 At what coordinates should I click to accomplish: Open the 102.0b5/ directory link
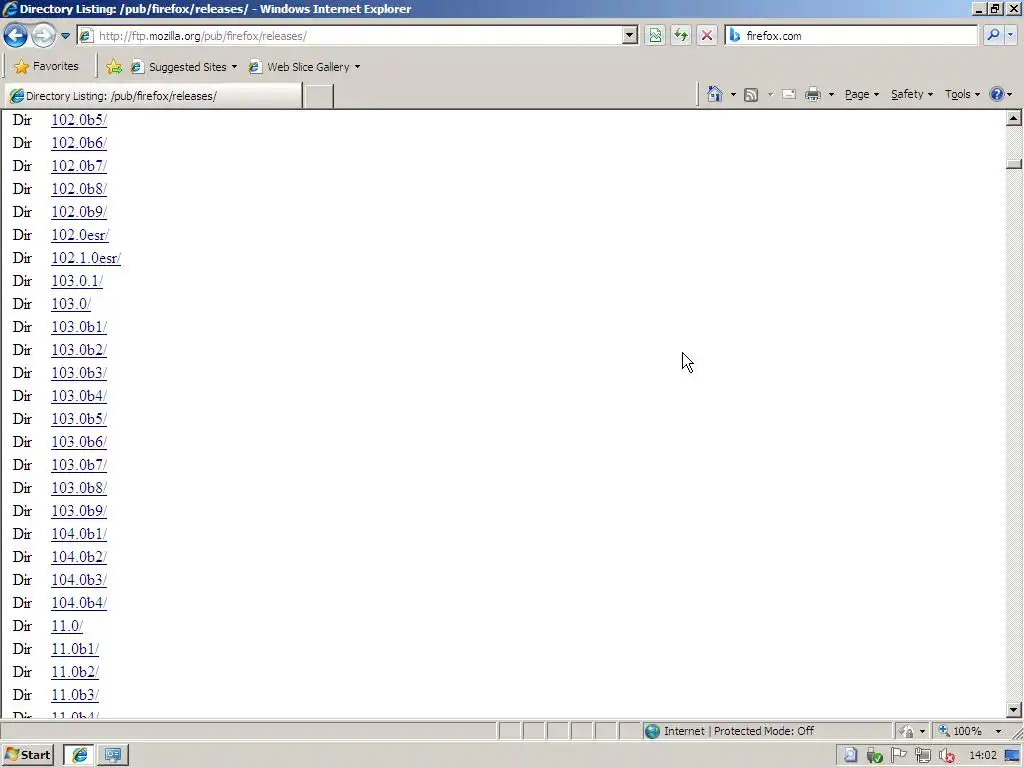79,120
